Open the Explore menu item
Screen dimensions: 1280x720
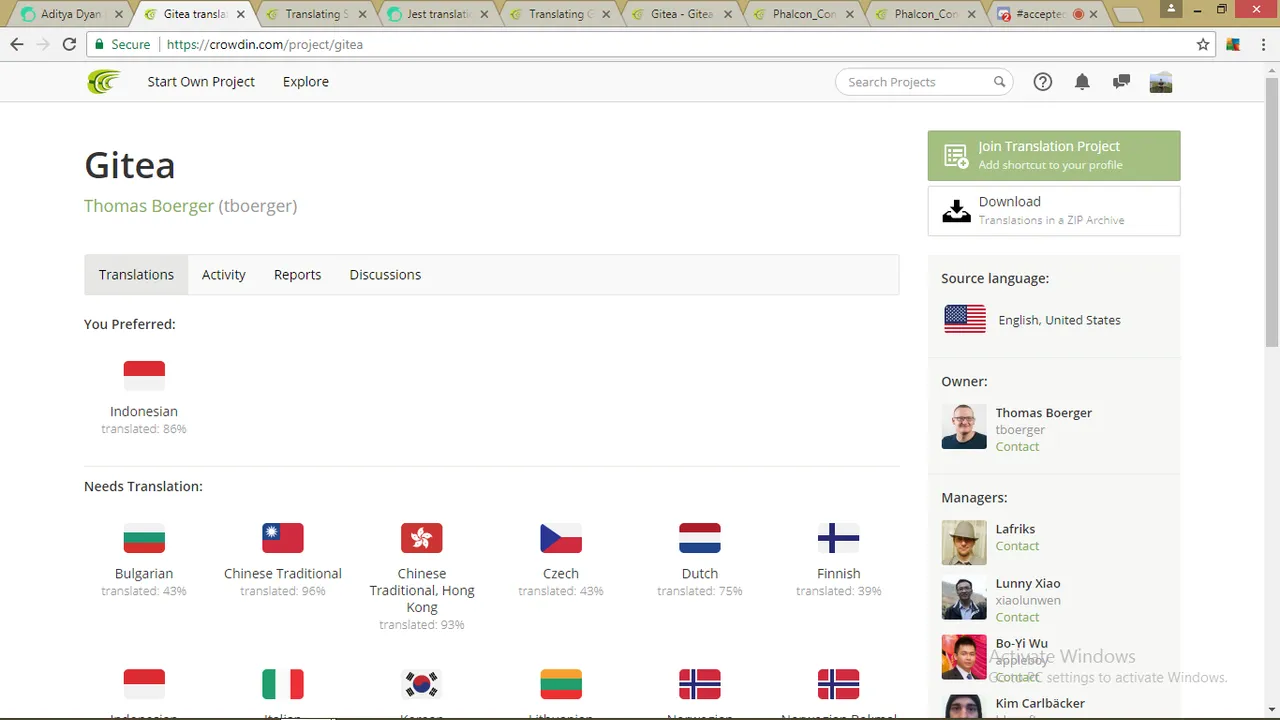pos(306,82)
